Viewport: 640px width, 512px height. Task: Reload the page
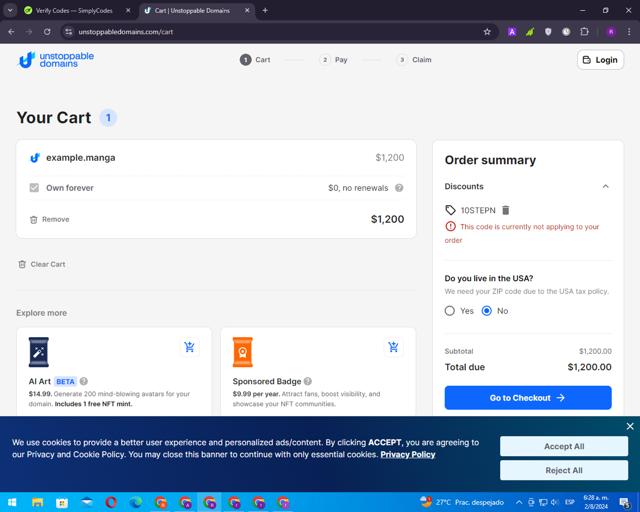click(47, 32)
